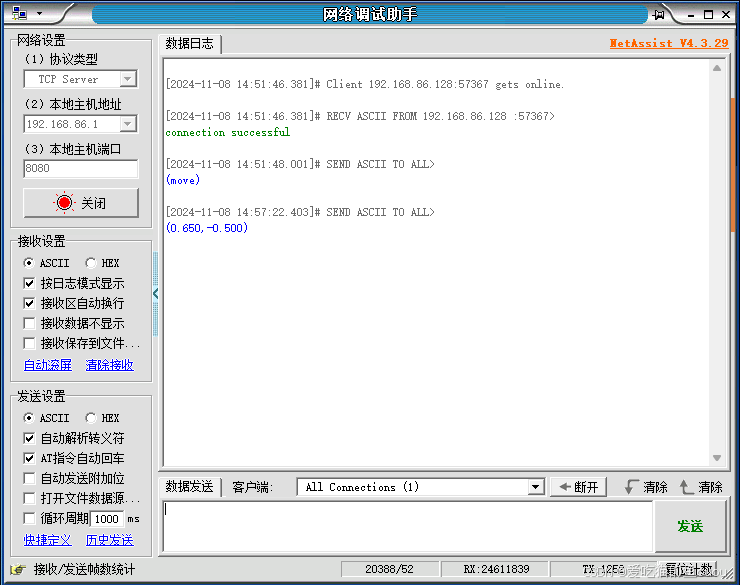Click the '(0.650,-0.500)' sent message
Image resolution: width=740 pixels, height=585 pixels.
tap(207, 228)
